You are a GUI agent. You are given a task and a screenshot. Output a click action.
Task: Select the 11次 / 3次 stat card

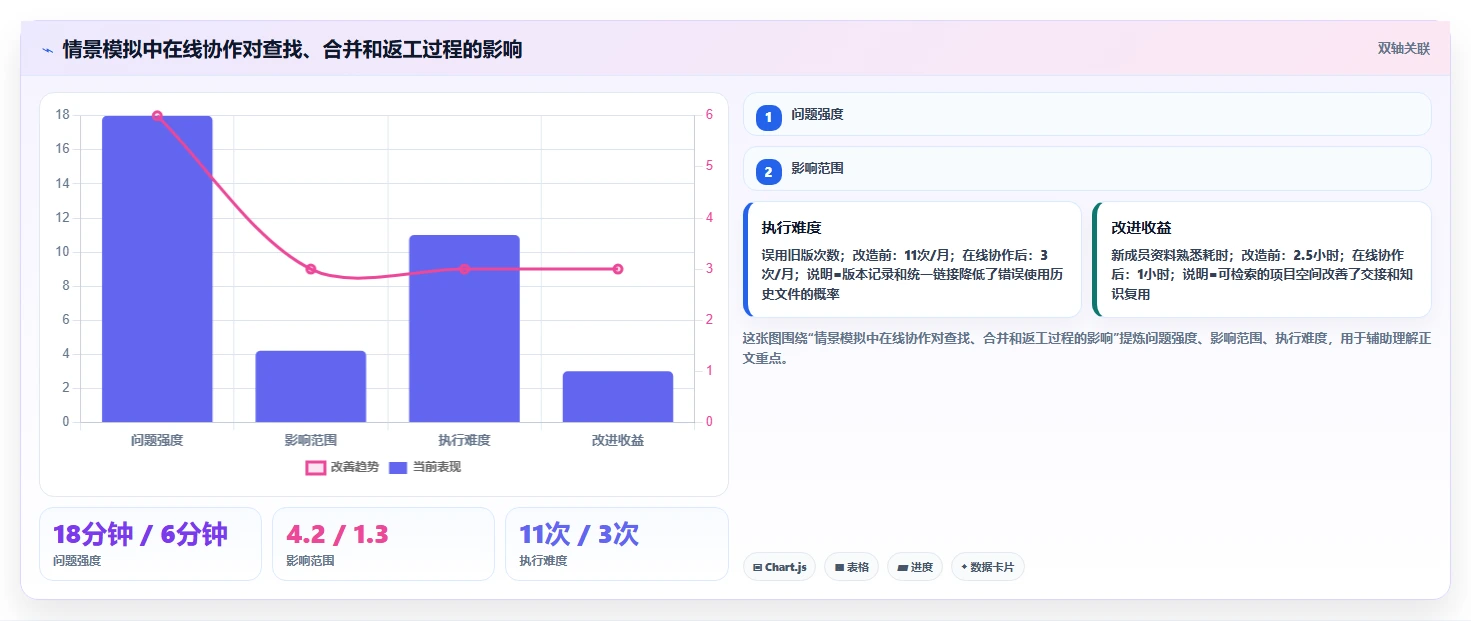coord(617,544)
